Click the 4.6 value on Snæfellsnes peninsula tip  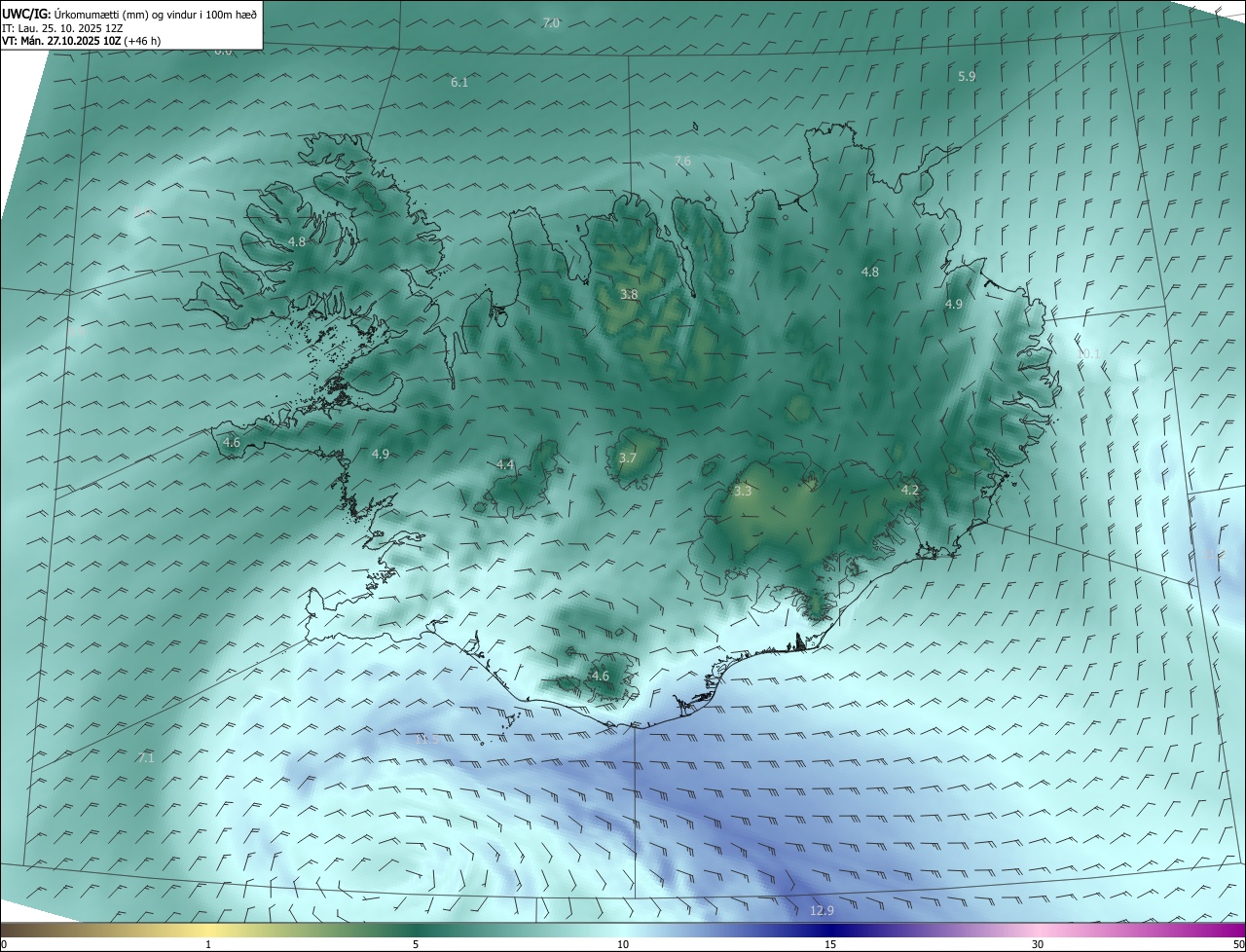pyautogui.click(x=232, y=443)
